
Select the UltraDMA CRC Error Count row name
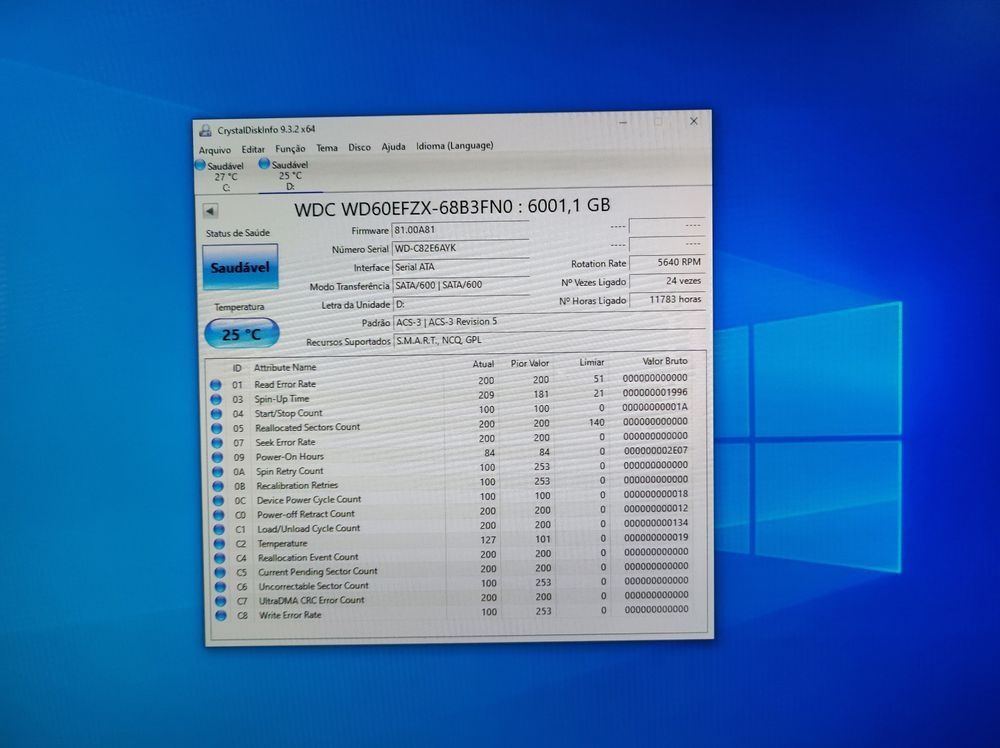[311, 600]
